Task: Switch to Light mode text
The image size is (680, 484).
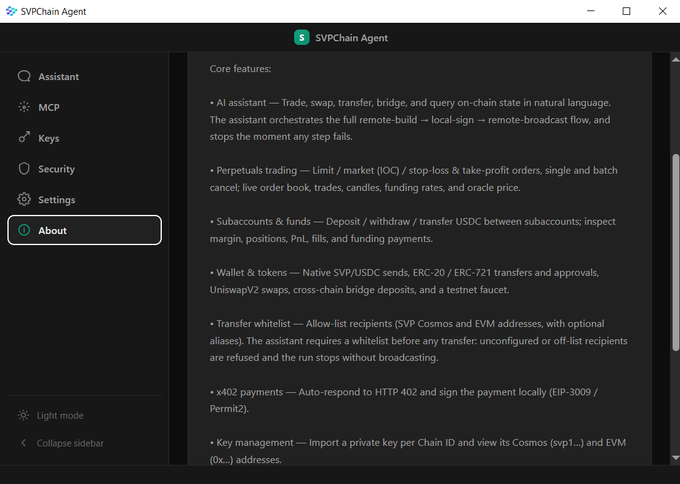Action: point(60,415)
